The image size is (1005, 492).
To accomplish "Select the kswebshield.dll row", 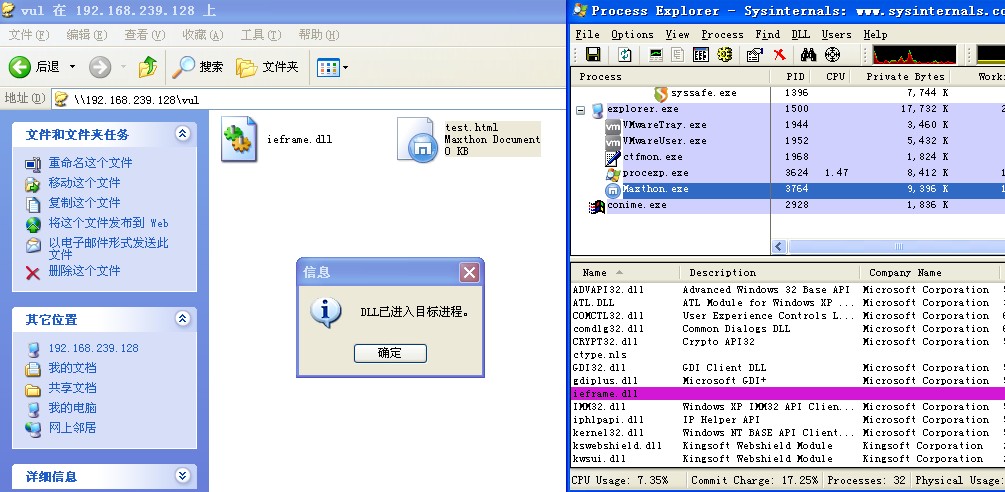I will [788, 446].
